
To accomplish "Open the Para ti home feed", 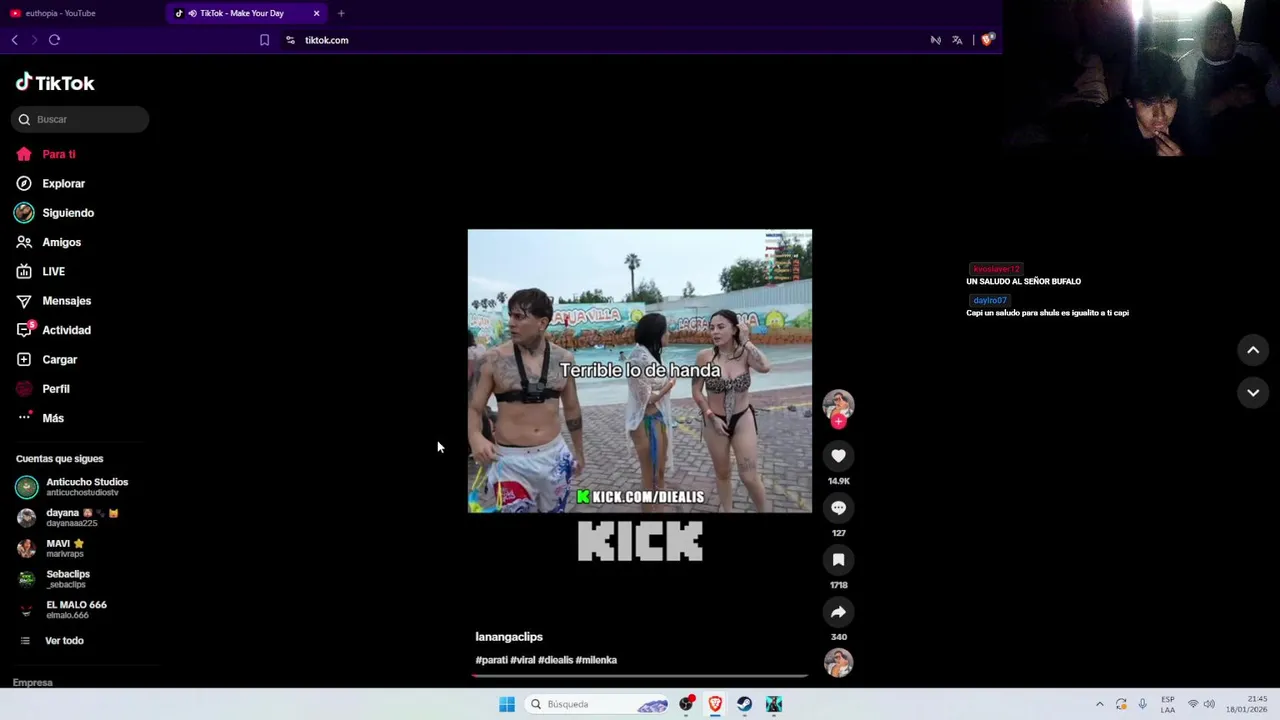I will pyautogui.click(x=46, y=154).
